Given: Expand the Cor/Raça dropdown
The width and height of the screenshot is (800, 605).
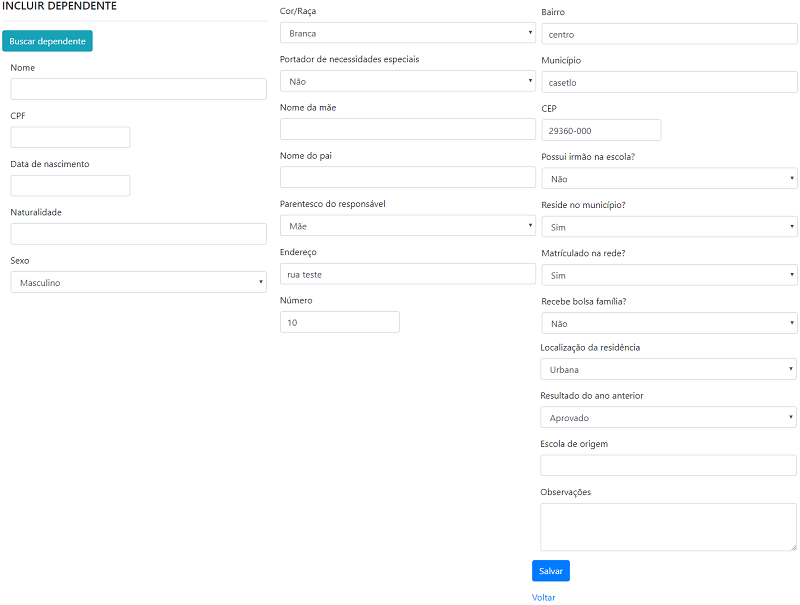Looking at the screenshot, I should coord(407,33).
